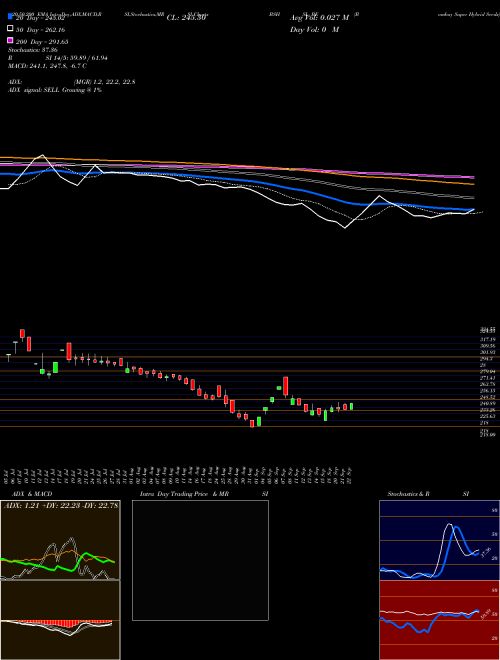Click the 'Intra Day Trading Price & MR' title

pos(184,494)
